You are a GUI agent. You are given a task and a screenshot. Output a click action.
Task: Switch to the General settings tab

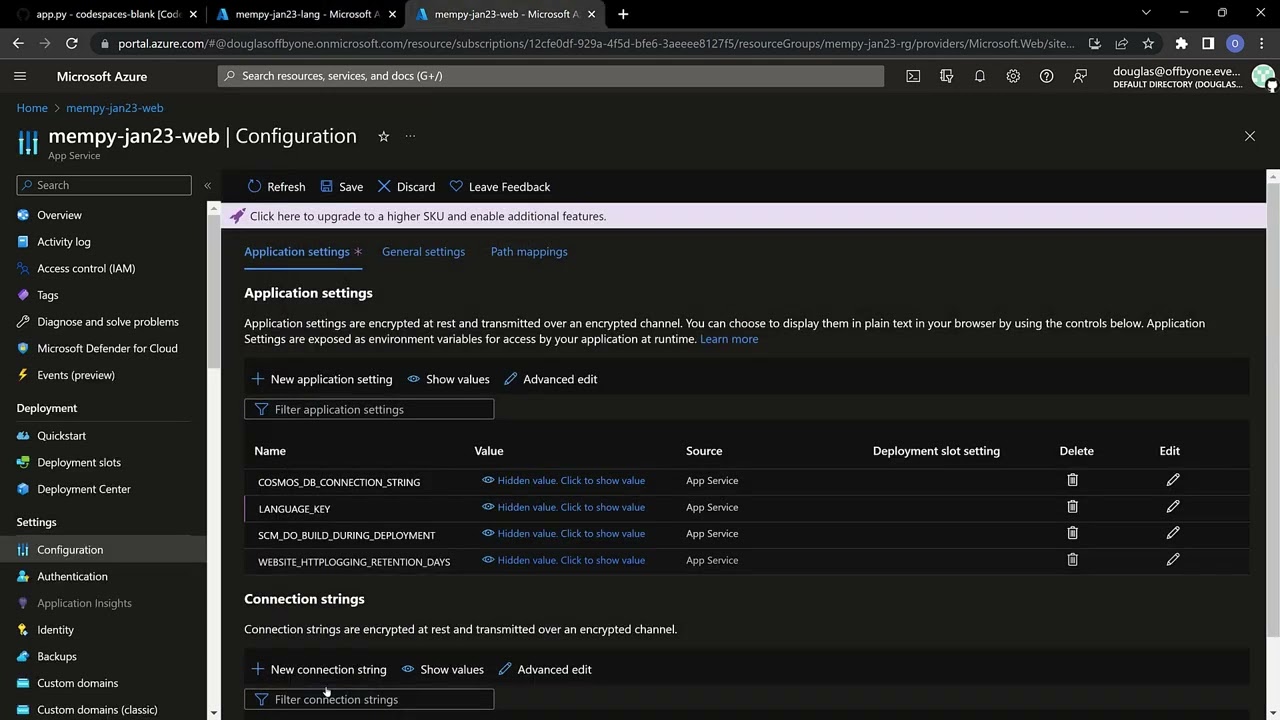click(423, 252)
